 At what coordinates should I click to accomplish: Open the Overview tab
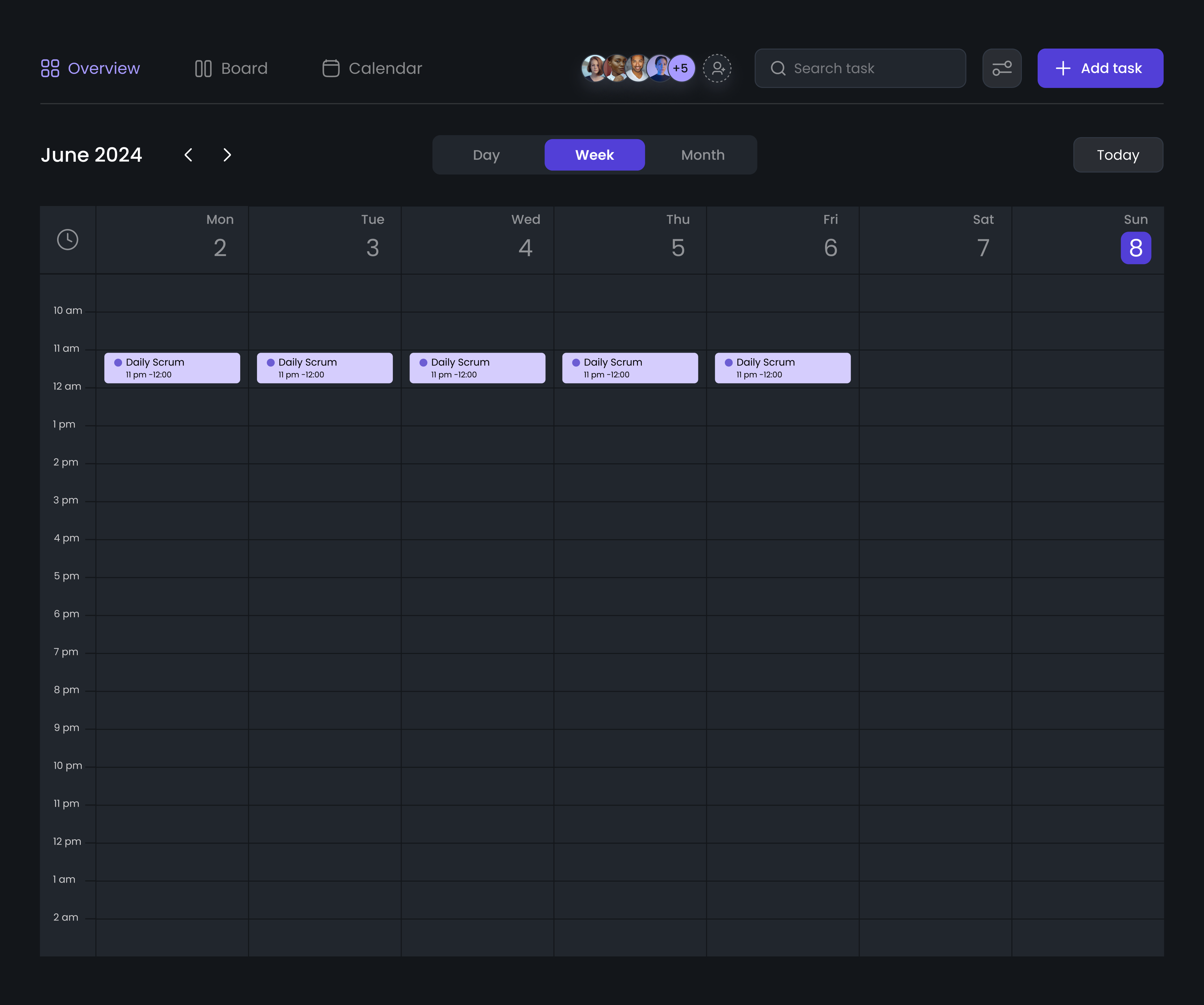click(x=91, y=68)
